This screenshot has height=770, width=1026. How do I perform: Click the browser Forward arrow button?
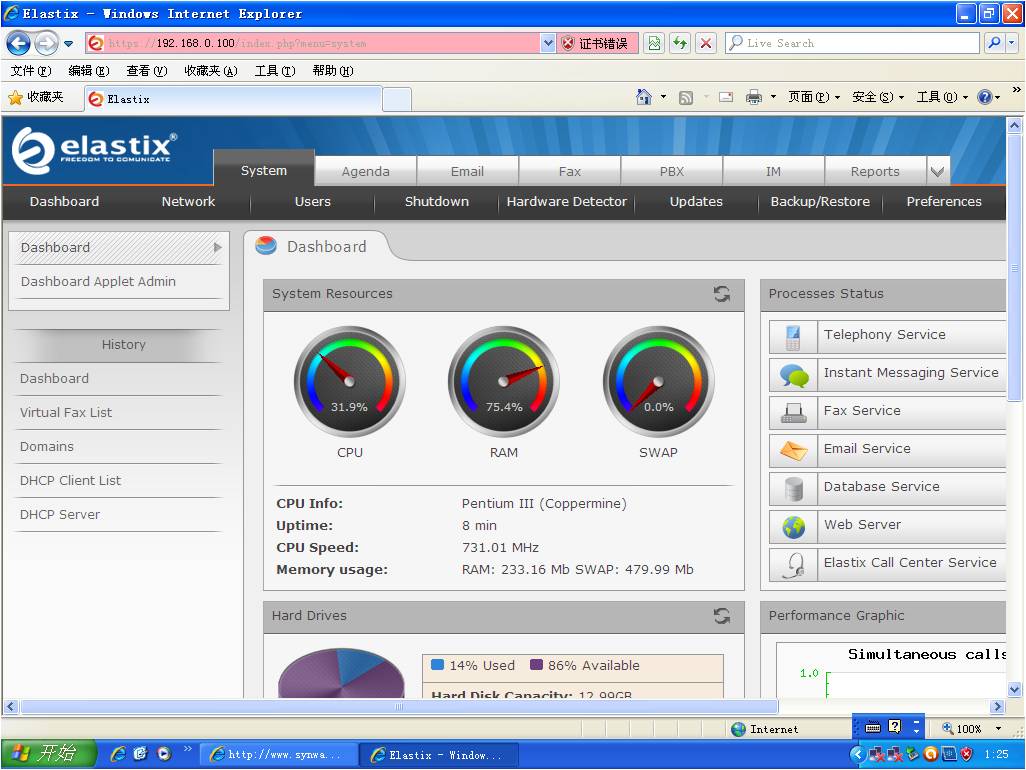(46, 44)
